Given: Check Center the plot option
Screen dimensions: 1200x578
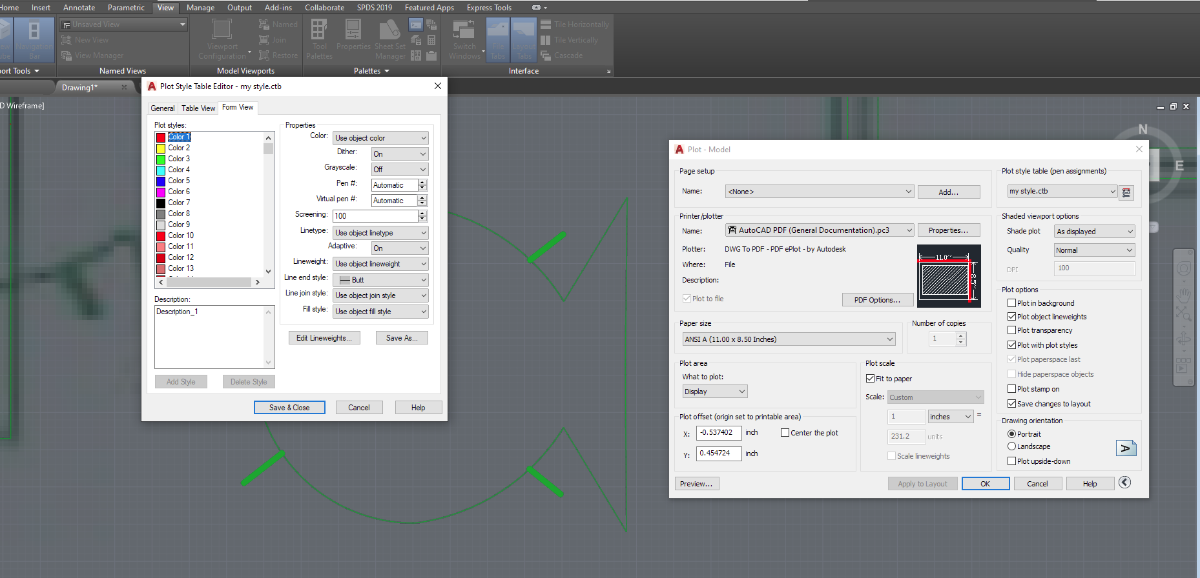Looking at the screenshot, I should (784, 433).
